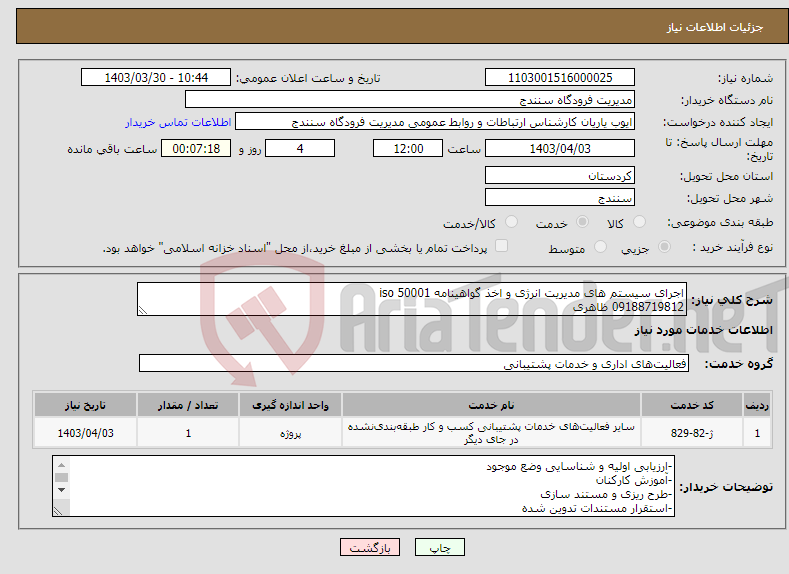Viewport: 789px width, 574px height.
Task: Click the resize grip of buyer notes box
Action: tap(58, 511)
